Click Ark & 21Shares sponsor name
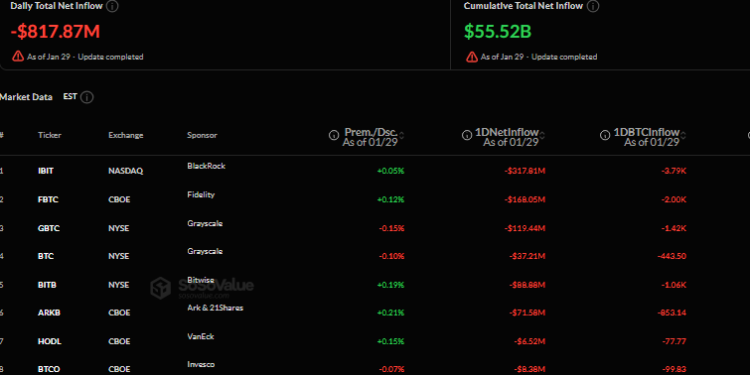Viewport: 750px width, 375px height. click(215, 308)
